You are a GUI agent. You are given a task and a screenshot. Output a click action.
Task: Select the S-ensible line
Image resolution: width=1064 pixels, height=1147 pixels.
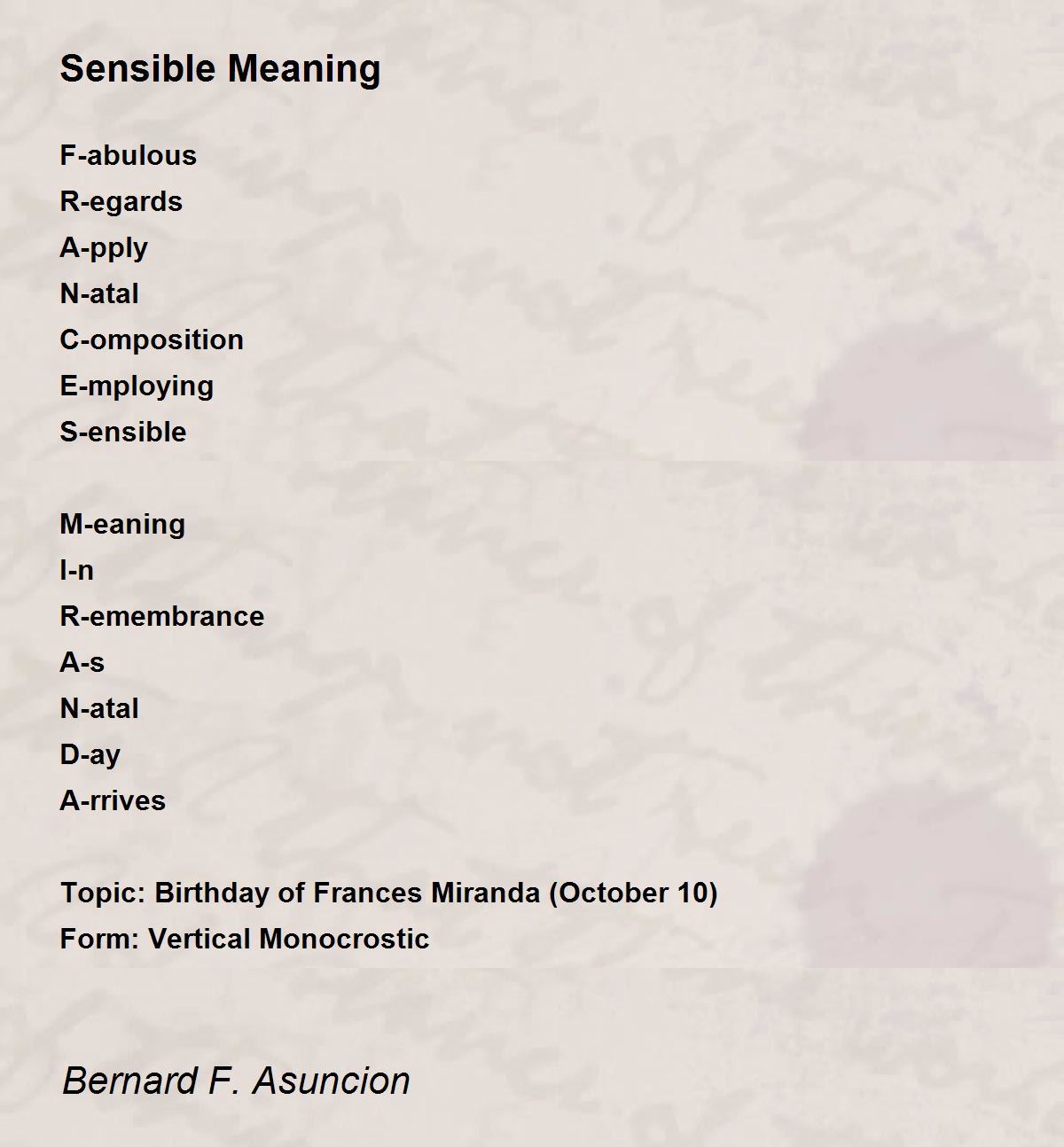[x=123, y=432]
